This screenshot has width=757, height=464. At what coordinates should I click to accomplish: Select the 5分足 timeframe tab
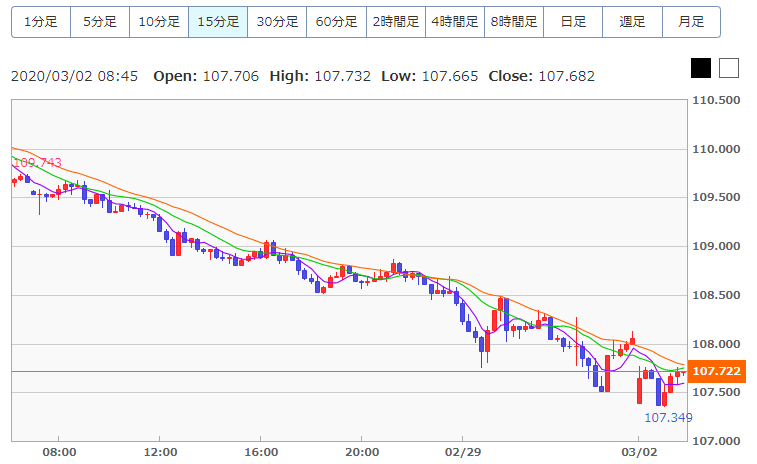100,22
